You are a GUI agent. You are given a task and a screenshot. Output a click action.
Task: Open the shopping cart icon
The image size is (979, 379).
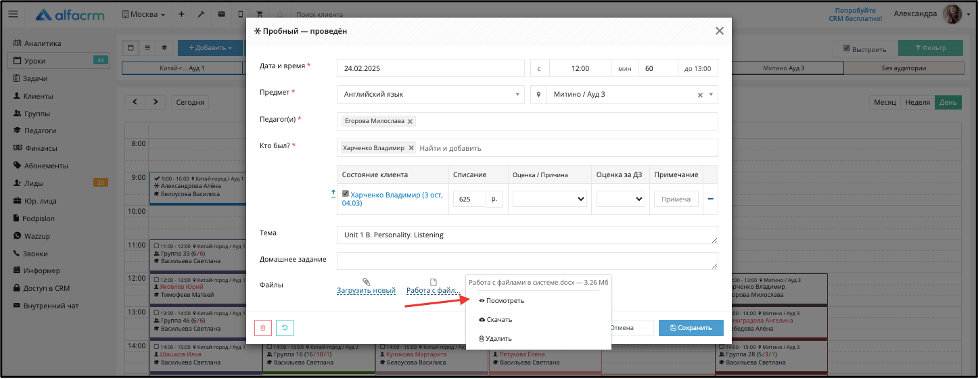point(260,14)
